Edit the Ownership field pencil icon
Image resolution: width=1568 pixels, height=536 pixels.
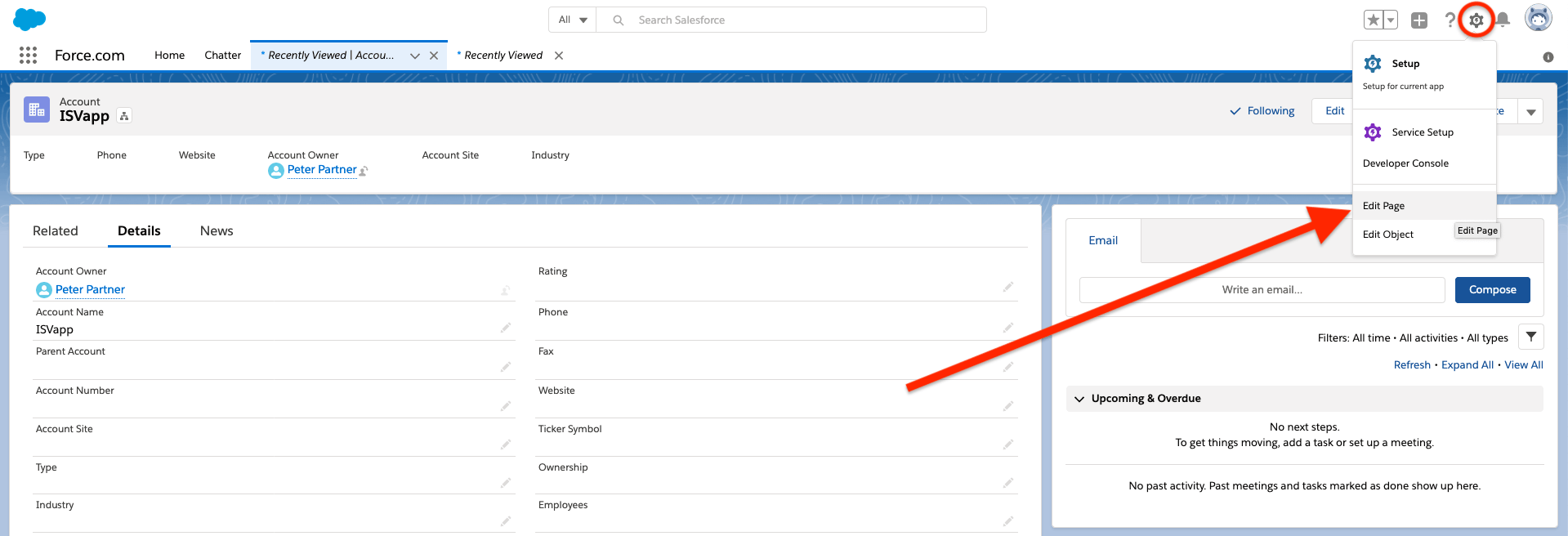click(1008, 482)
